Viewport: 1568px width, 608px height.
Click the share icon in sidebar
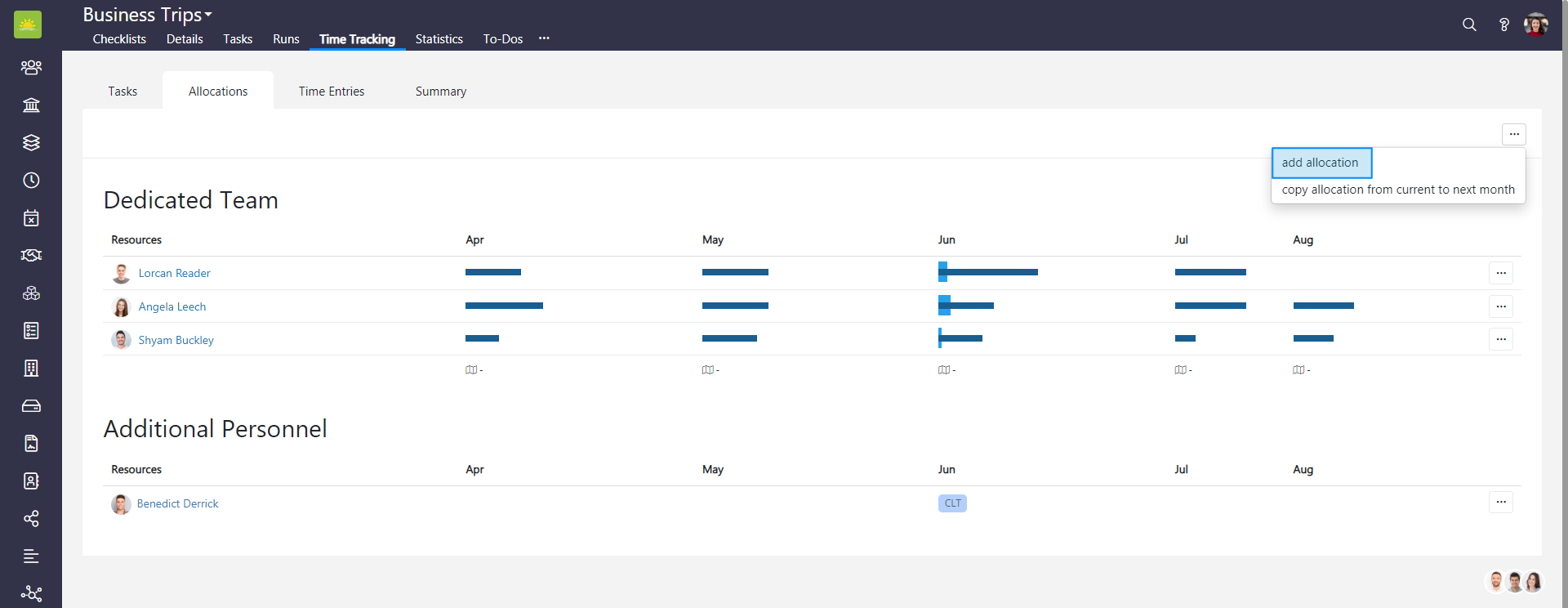[31, 518]
